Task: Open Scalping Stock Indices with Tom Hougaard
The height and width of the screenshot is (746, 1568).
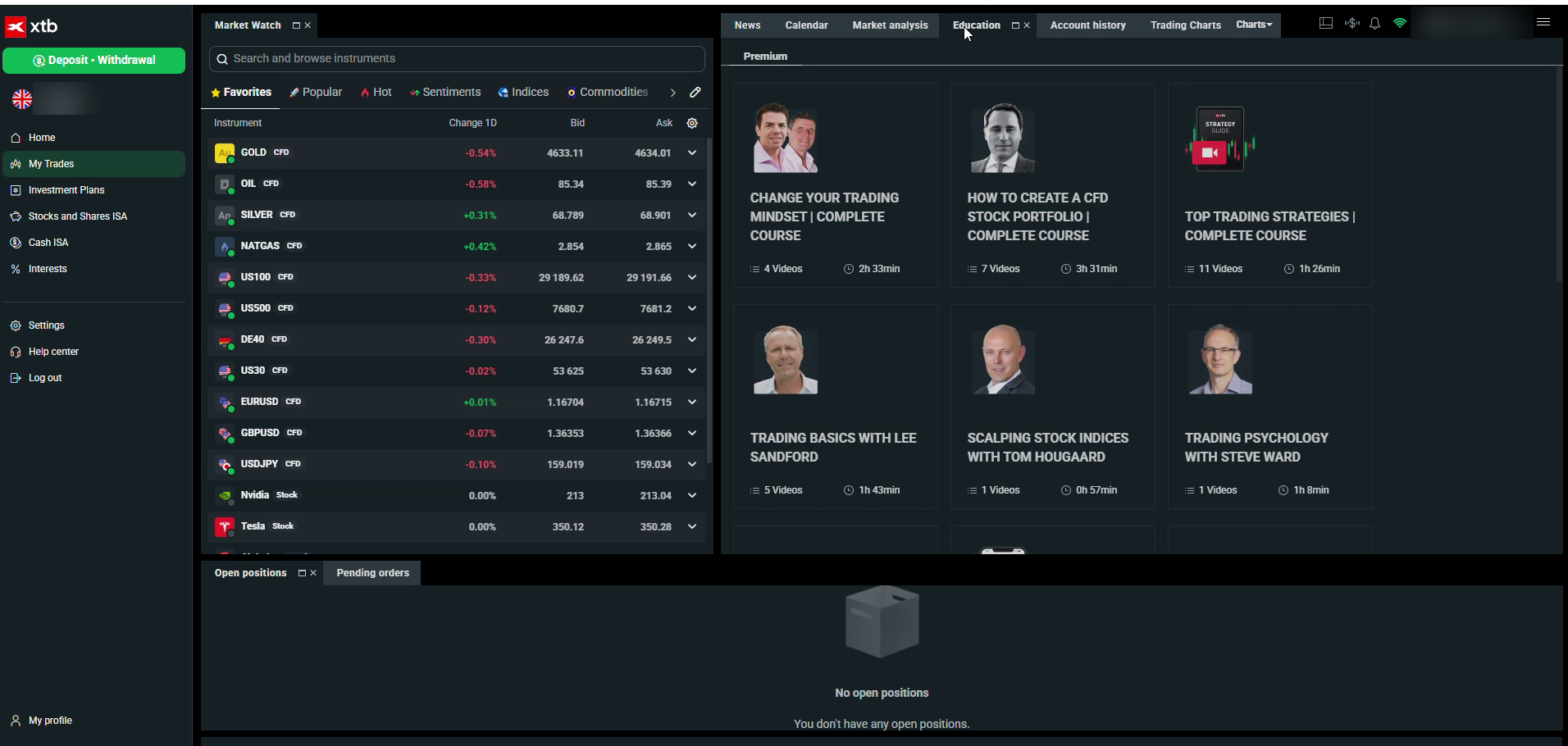Action: (1052, 407)
